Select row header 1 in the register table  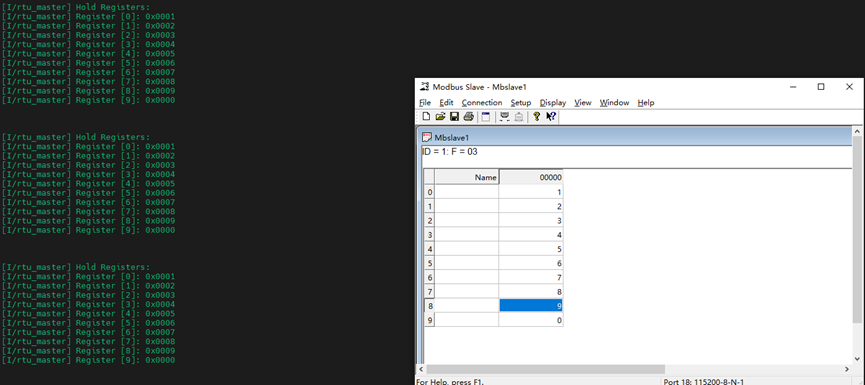click(429, 206)
